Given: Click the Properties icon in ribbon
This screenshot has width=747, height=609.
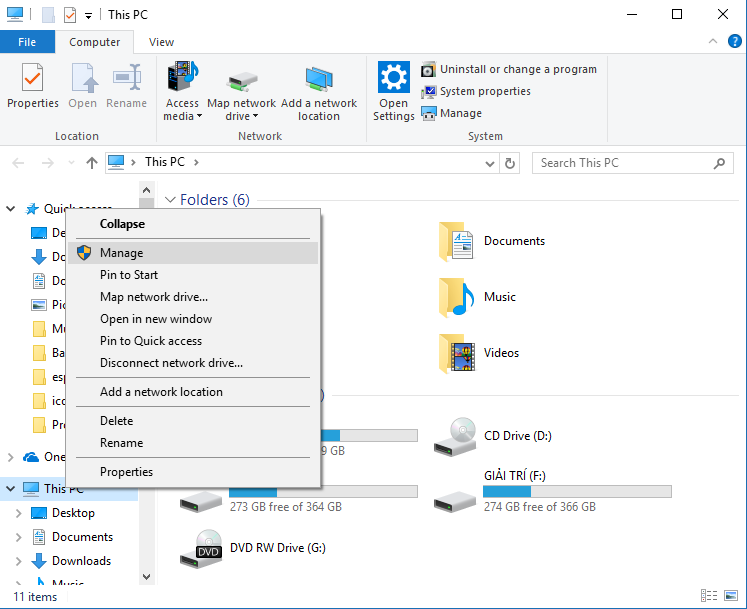Looking at the screenshot, I should click(32, 79).
